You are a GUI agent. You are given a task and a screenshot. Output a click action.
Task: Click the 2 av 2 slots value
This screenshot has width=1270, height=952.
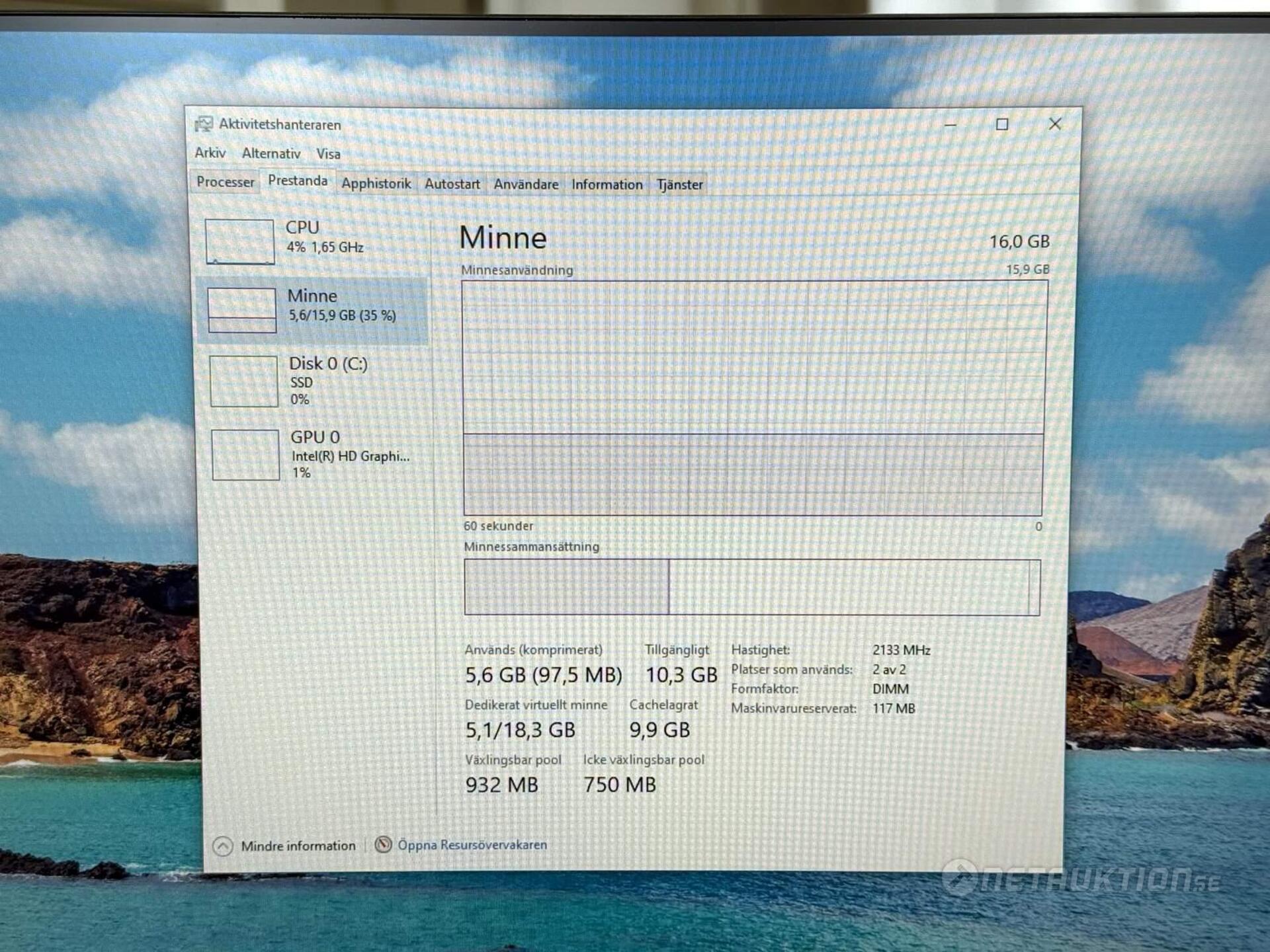(x=889, y=669)
